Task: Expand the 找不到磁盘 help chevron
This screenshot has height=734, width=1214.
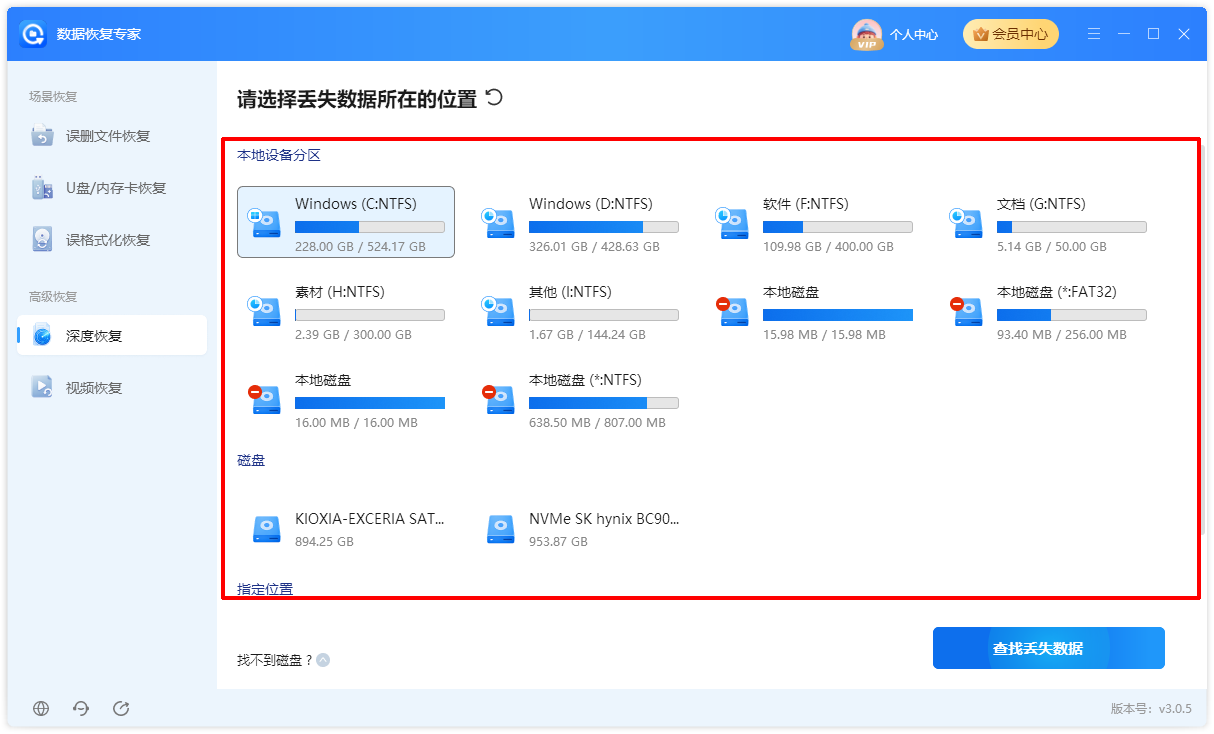Action: click(323, 660)
